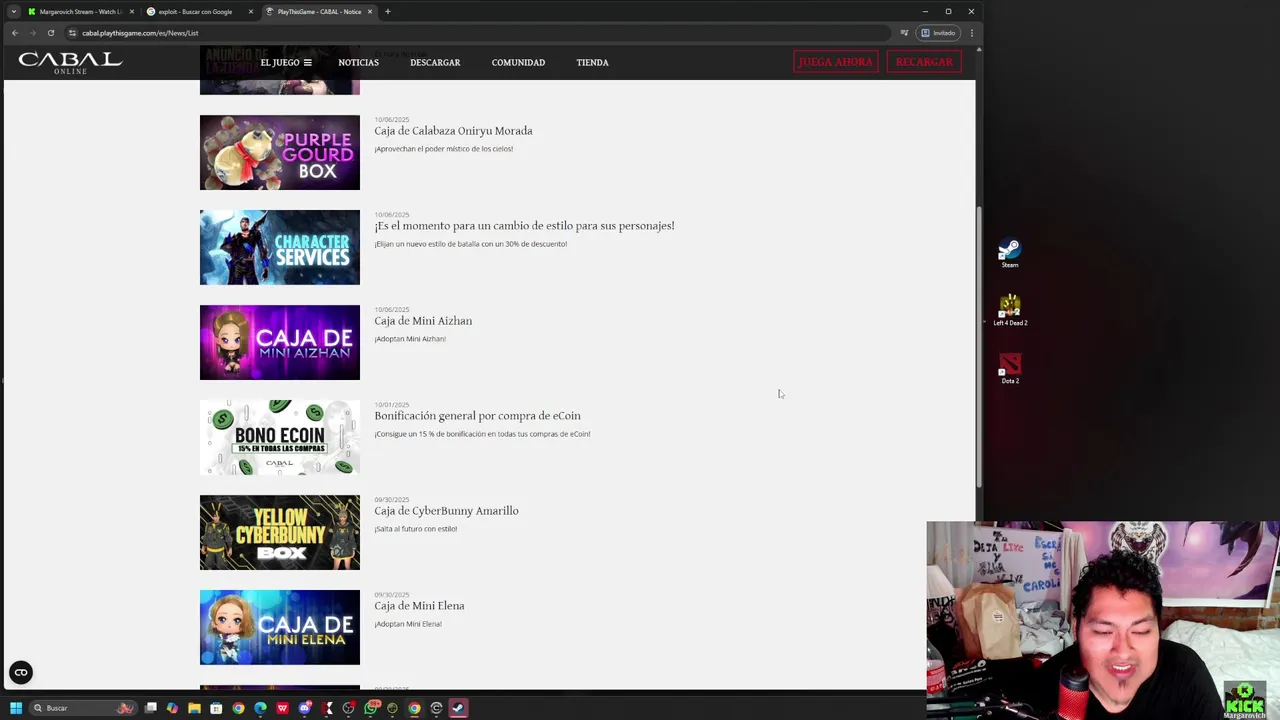Open the Descargar menu item
The width and height of the screenshot is (1280, 720).
(435, 63)
